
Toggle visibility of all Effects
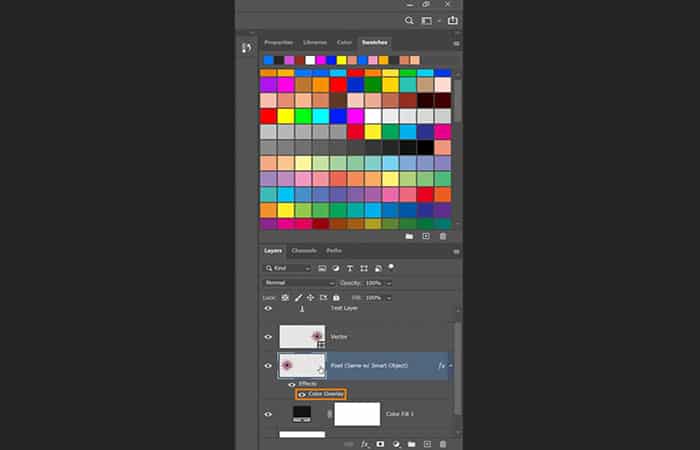292,384
